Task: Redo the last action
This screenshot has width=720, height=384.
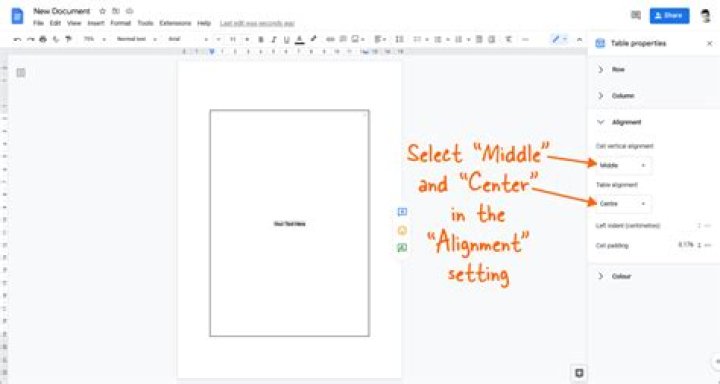Action: [x=30, y=40]
